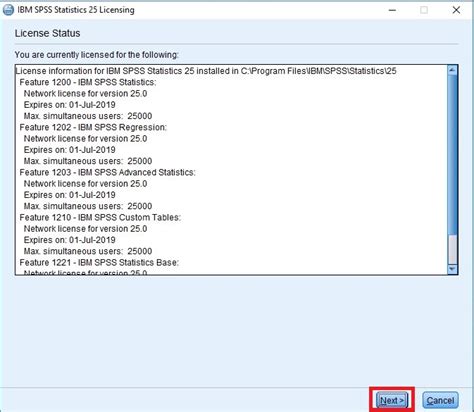This screenshot has width=474, height=412.
Task: Select the line 'Feature 1202 - IBM SPSS Regression'
Action: click(x=93, y=127)
